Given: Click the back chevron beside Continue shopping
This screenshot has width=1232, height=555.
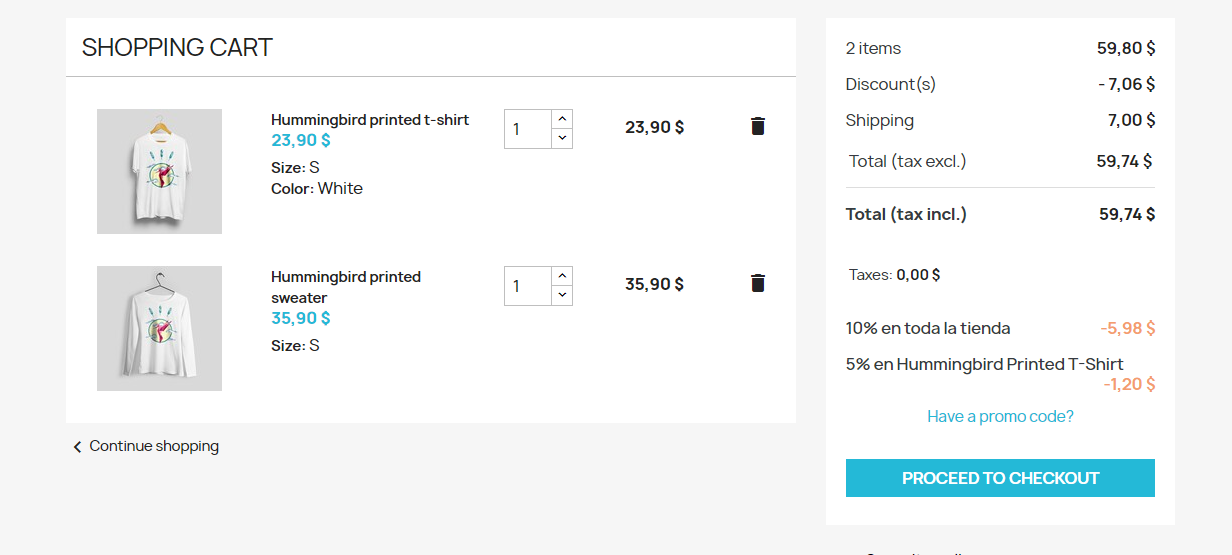Looking at the screenshot, I should [x=77, y=447].
